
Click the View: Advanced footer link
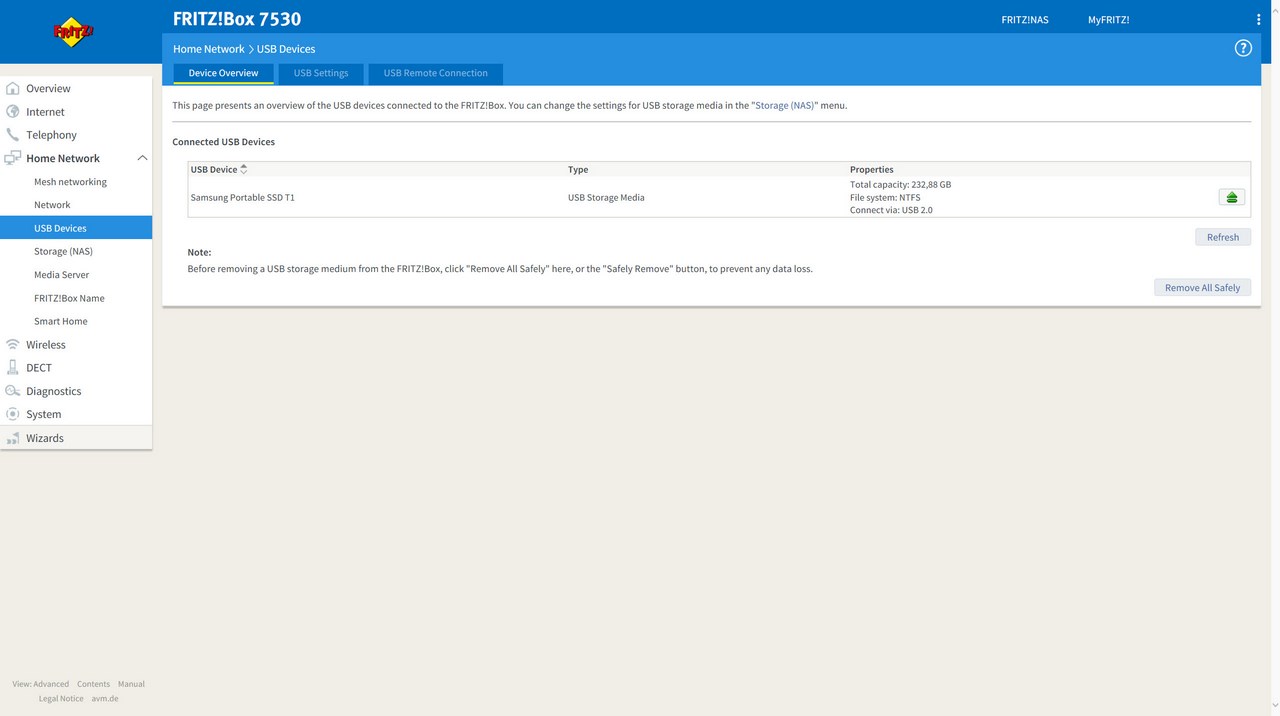[x=41, y=684]
